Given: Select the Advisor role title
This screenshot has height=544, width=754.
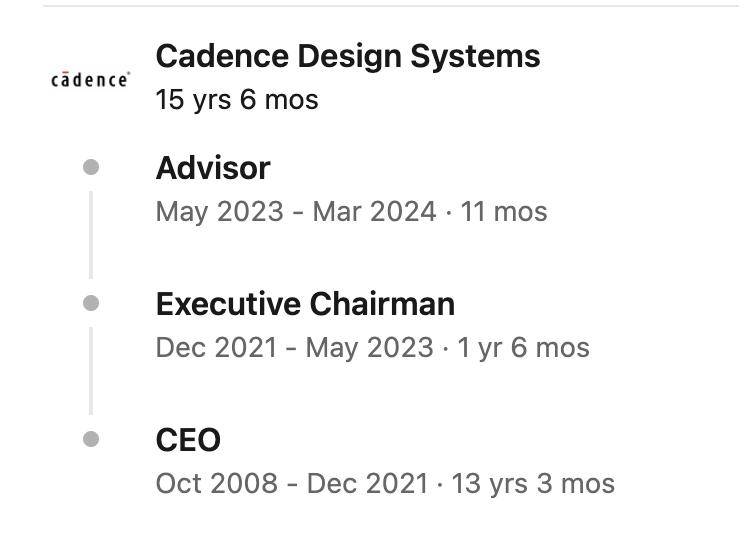Looking at the screenshot, I should (x=213, y=168).
